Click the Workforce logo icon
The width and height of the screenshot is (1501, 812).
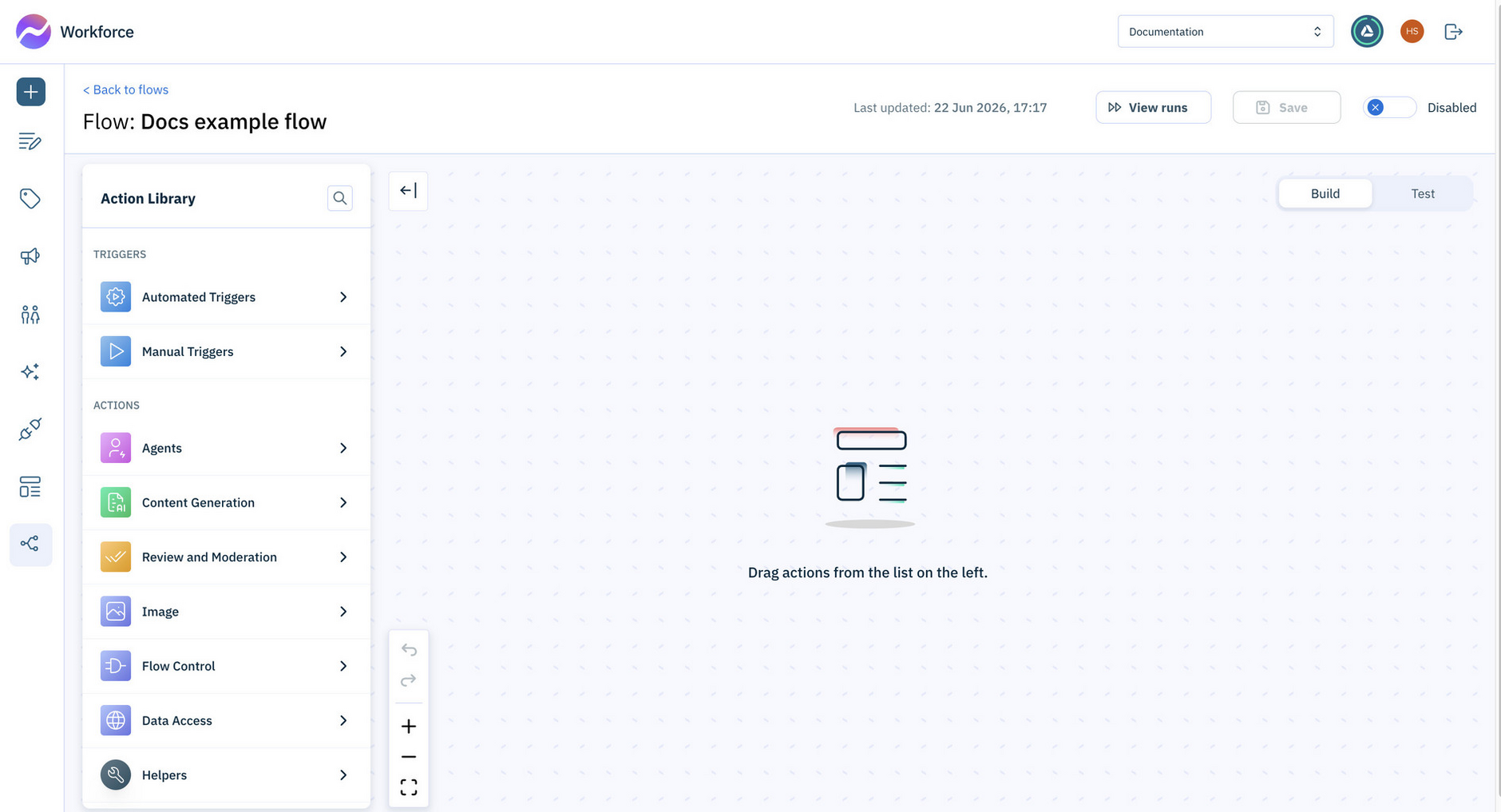34,31
